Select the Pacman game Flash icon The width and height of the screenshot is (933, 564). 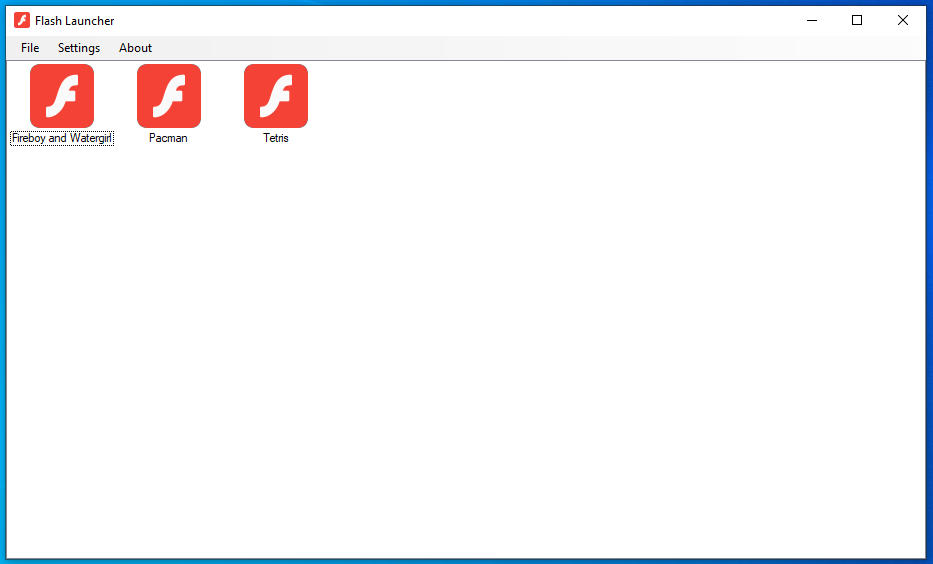coord(169,96)
